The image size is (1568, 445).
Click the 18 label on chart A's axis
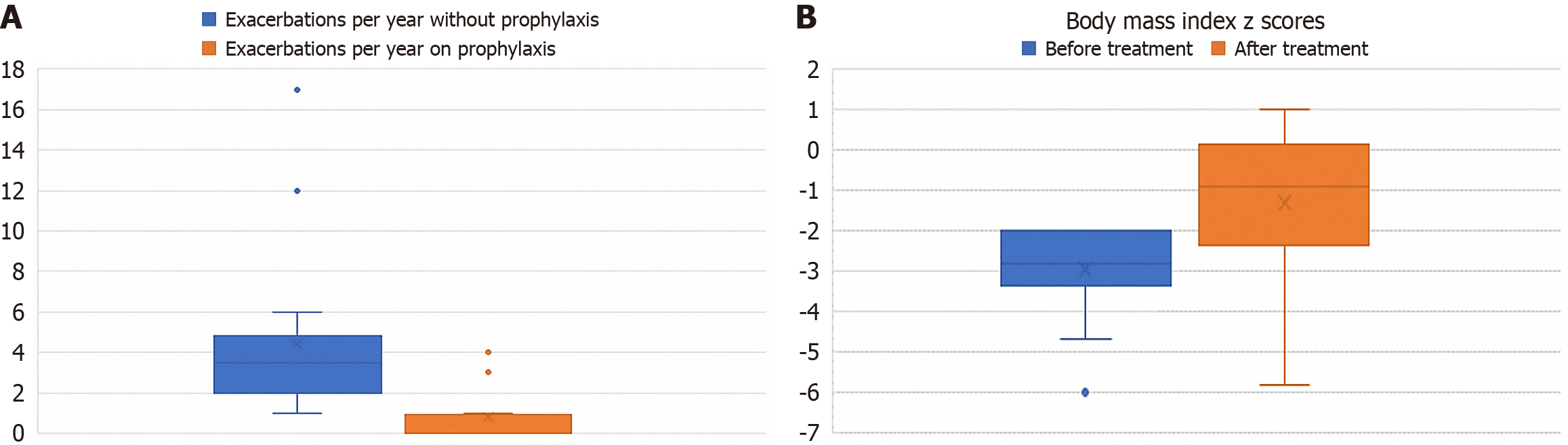[x=13, y=69]
